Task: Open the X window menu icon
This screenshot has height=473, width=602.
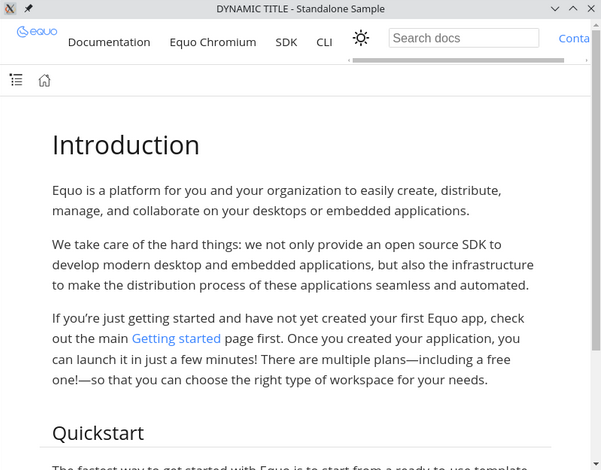Action: [x=10, y=8]
